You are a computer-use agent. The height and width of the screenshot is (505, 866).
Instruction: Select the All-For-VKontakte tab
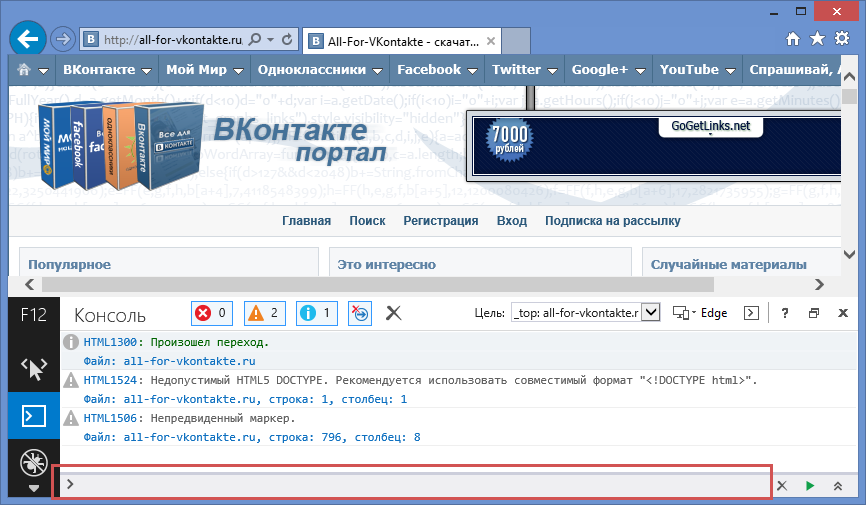click(402, 41)
